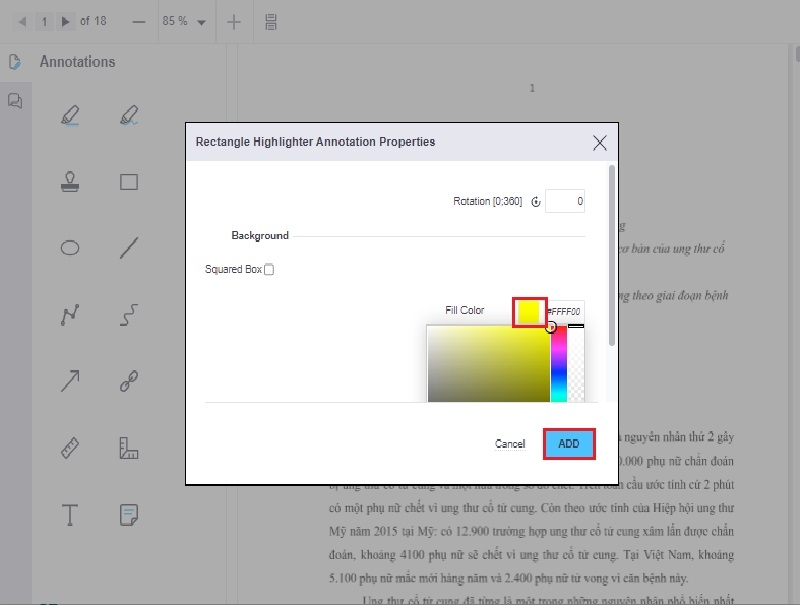Click the "of 18" page count
Screen dimensions: 800x605
[x=93, y=21]
